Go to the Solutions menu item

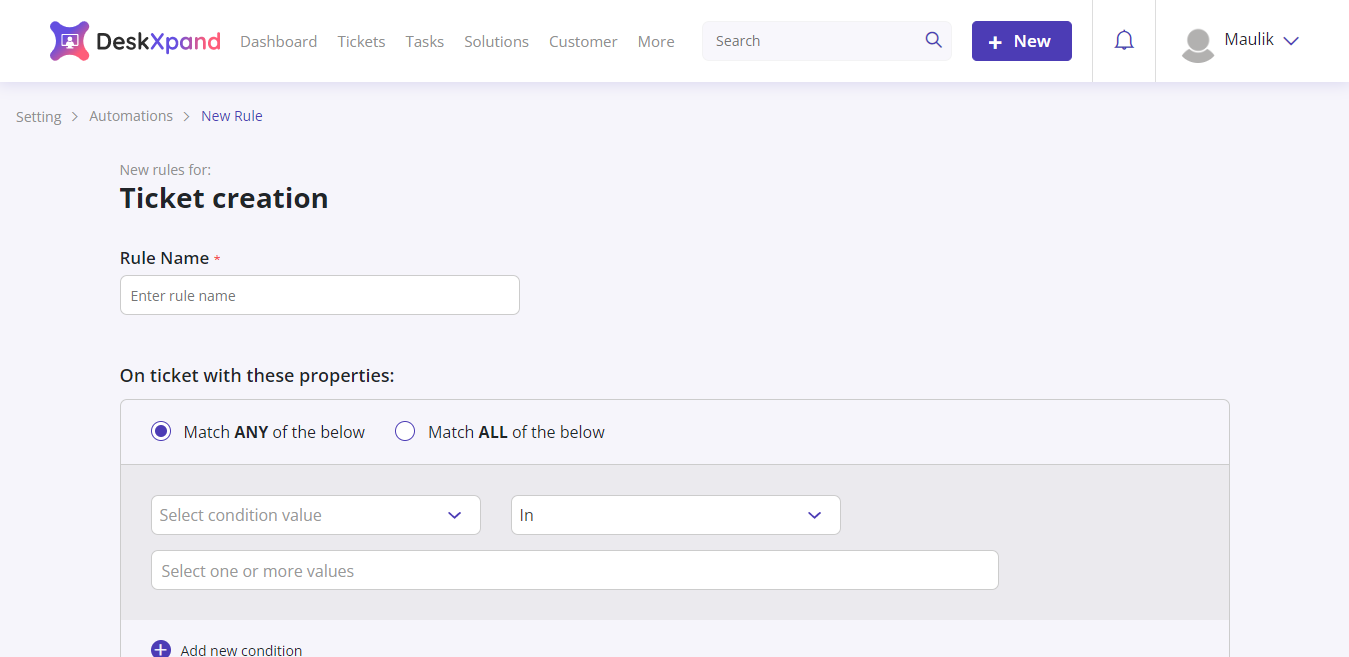496,41
